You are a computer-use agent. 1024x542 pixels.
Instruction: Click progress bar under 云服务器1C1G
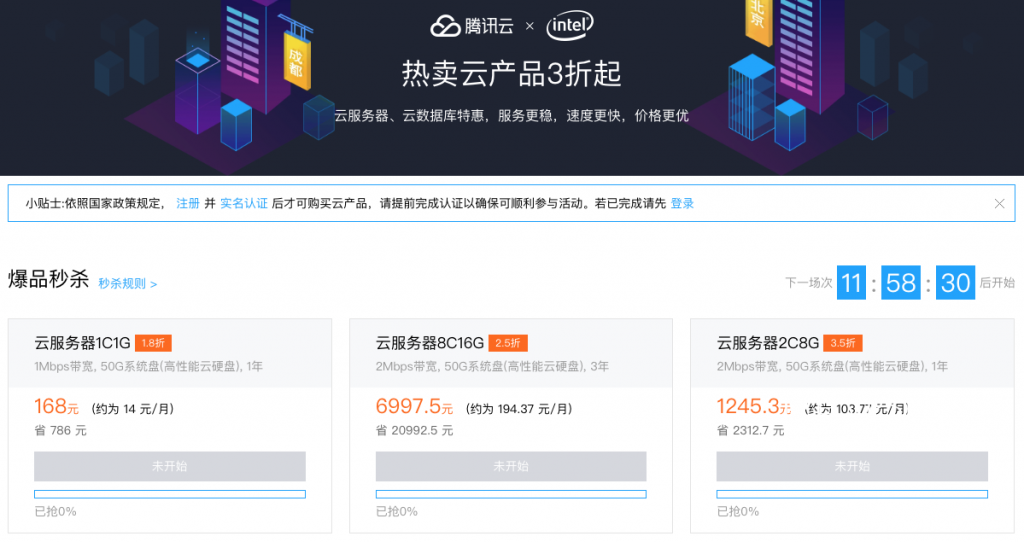point(170,494)
